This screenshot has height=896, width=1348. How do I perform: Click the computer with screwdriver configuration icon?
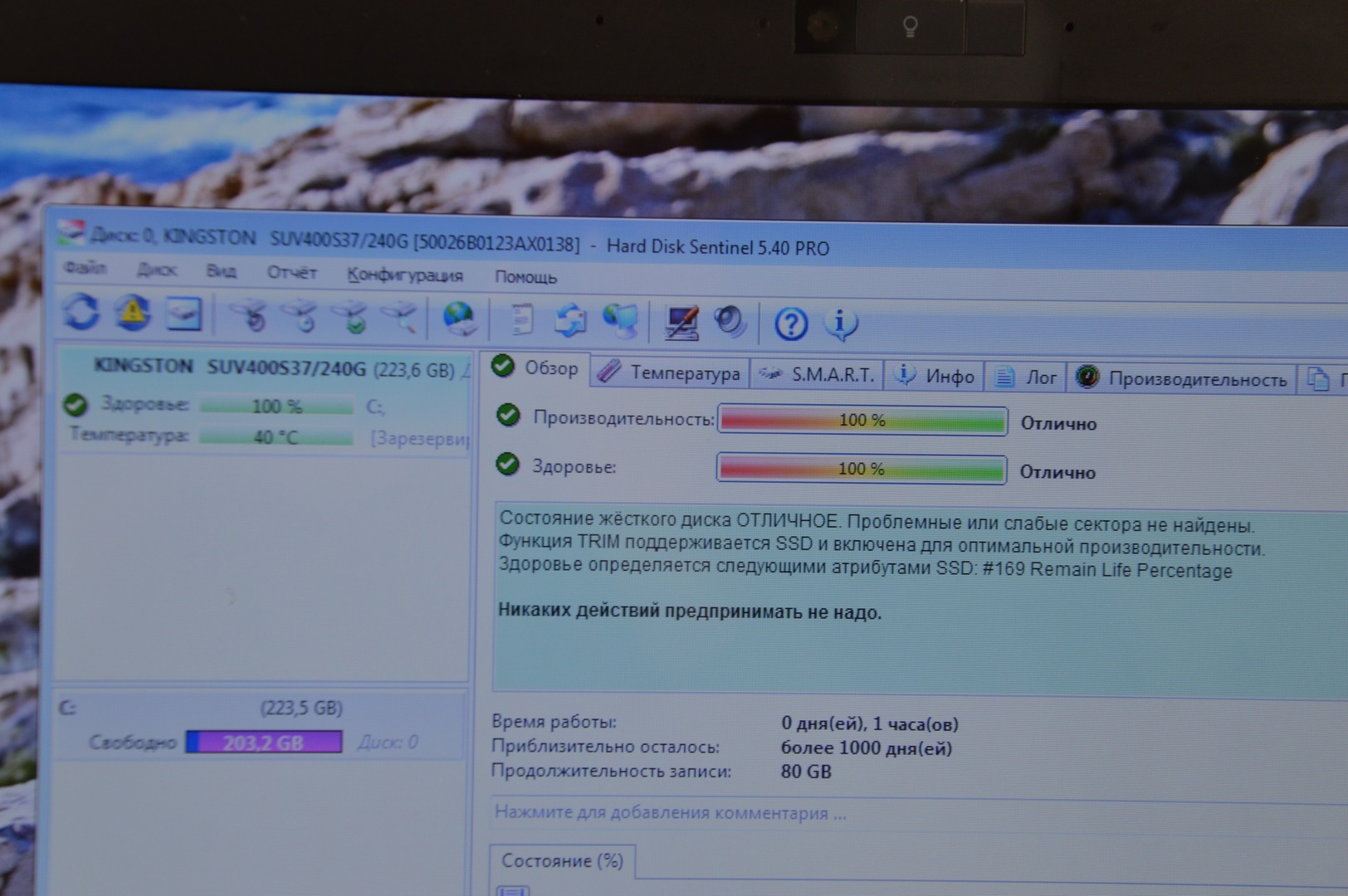681,323
